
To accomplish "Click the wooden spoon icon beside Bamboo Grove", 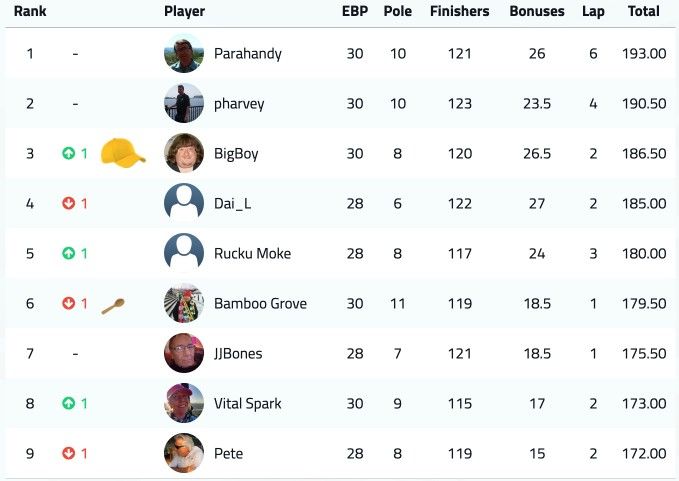I will point(113,306).
